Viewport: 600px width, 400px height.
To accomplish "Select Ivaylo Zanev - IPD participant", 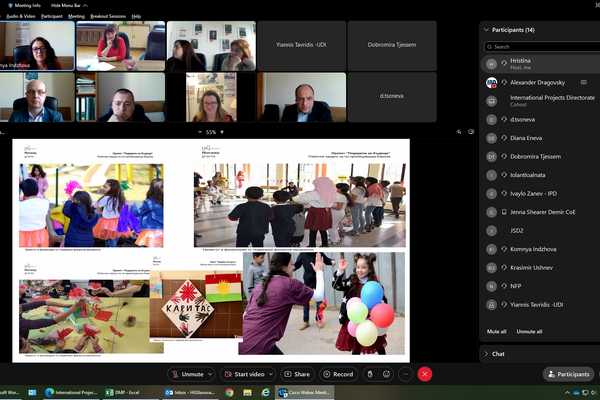I will (x=540, y=193).
